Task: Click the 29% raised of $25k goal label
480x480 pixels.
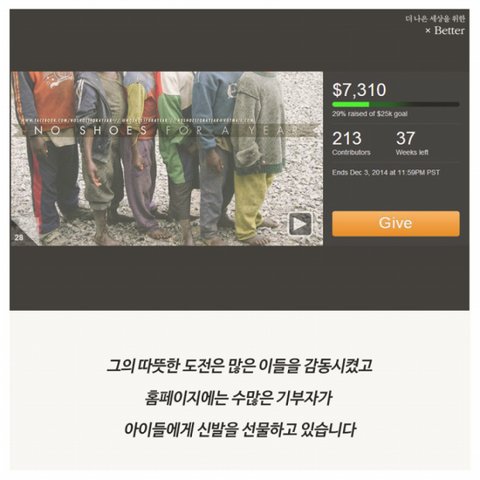Action: (x=369, y=114)
